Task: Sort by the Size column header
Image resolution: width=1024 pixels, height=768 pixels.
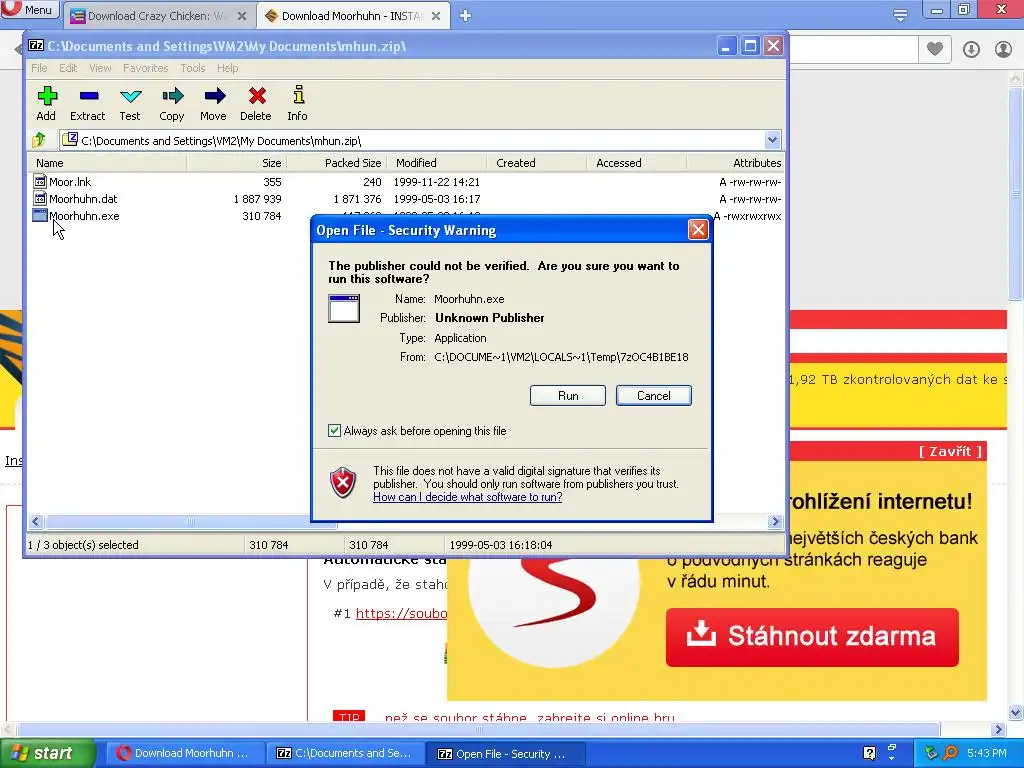Action: coord(236,163)
